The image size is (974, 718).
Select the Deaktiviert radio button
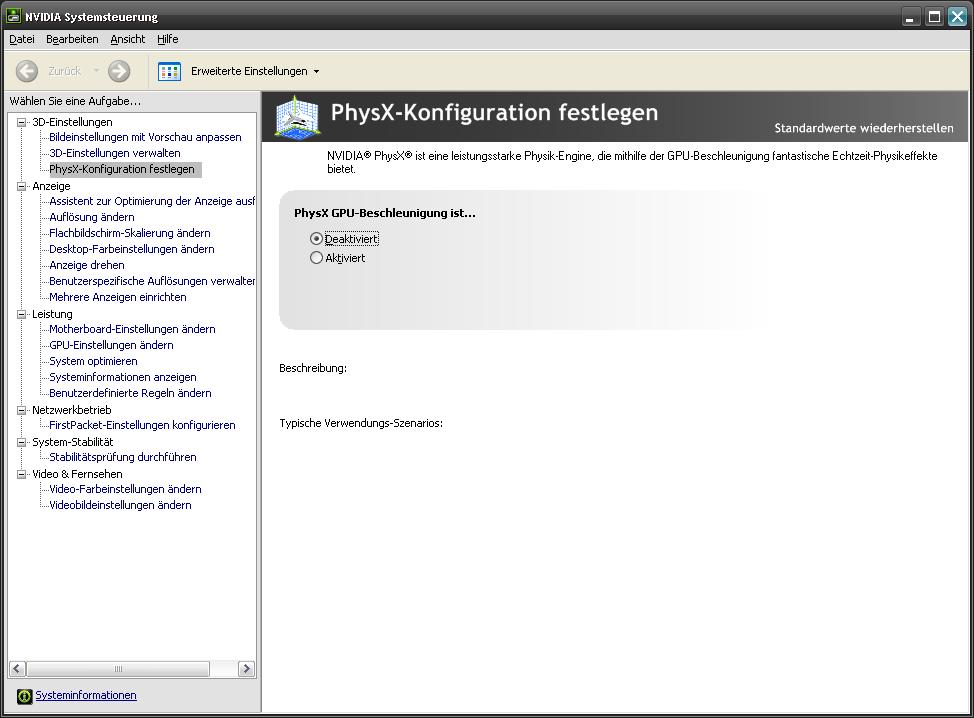pyautogui.click(x=316, y=239)
